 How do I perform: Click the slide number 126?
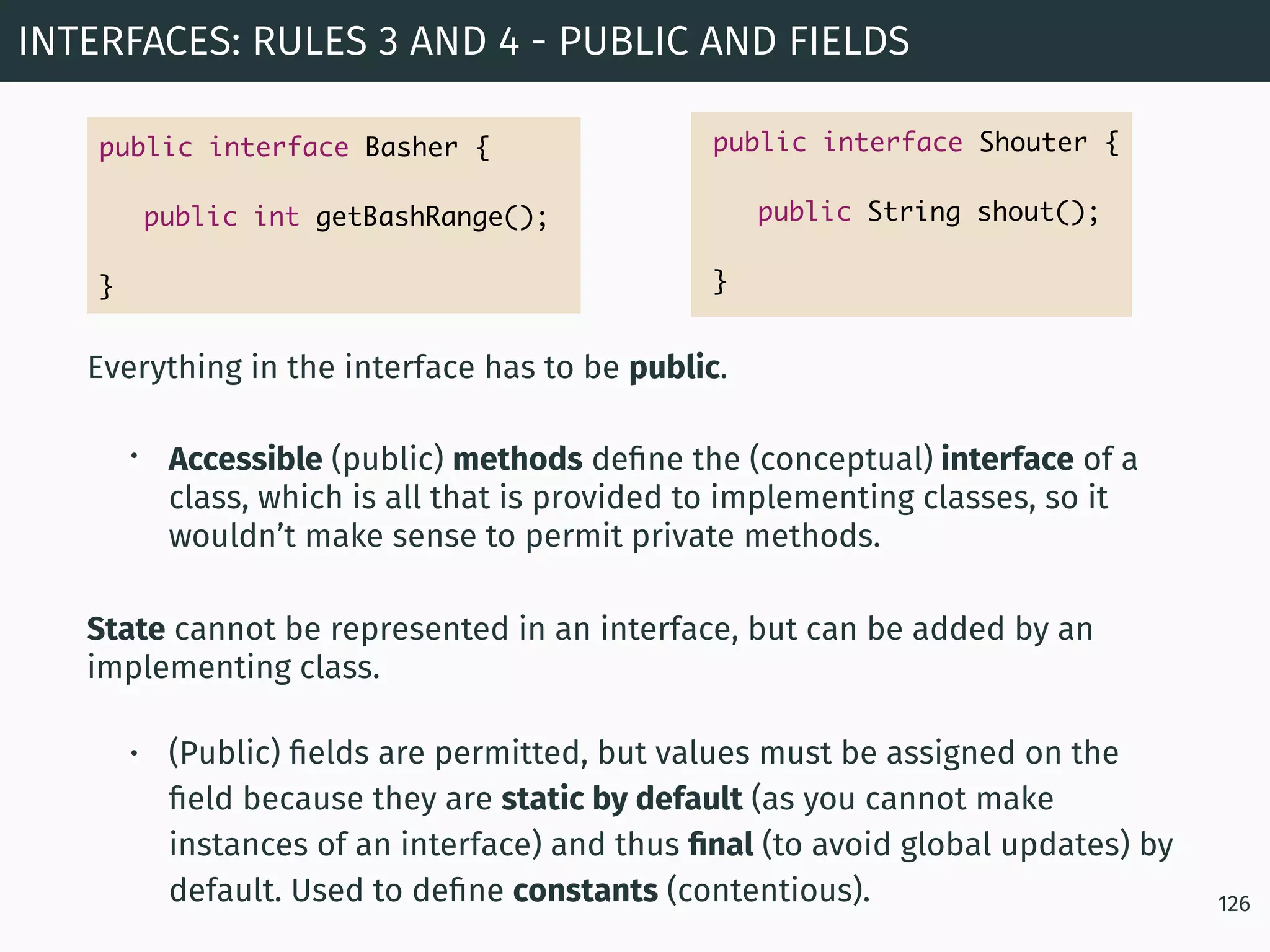point(1233,904)
